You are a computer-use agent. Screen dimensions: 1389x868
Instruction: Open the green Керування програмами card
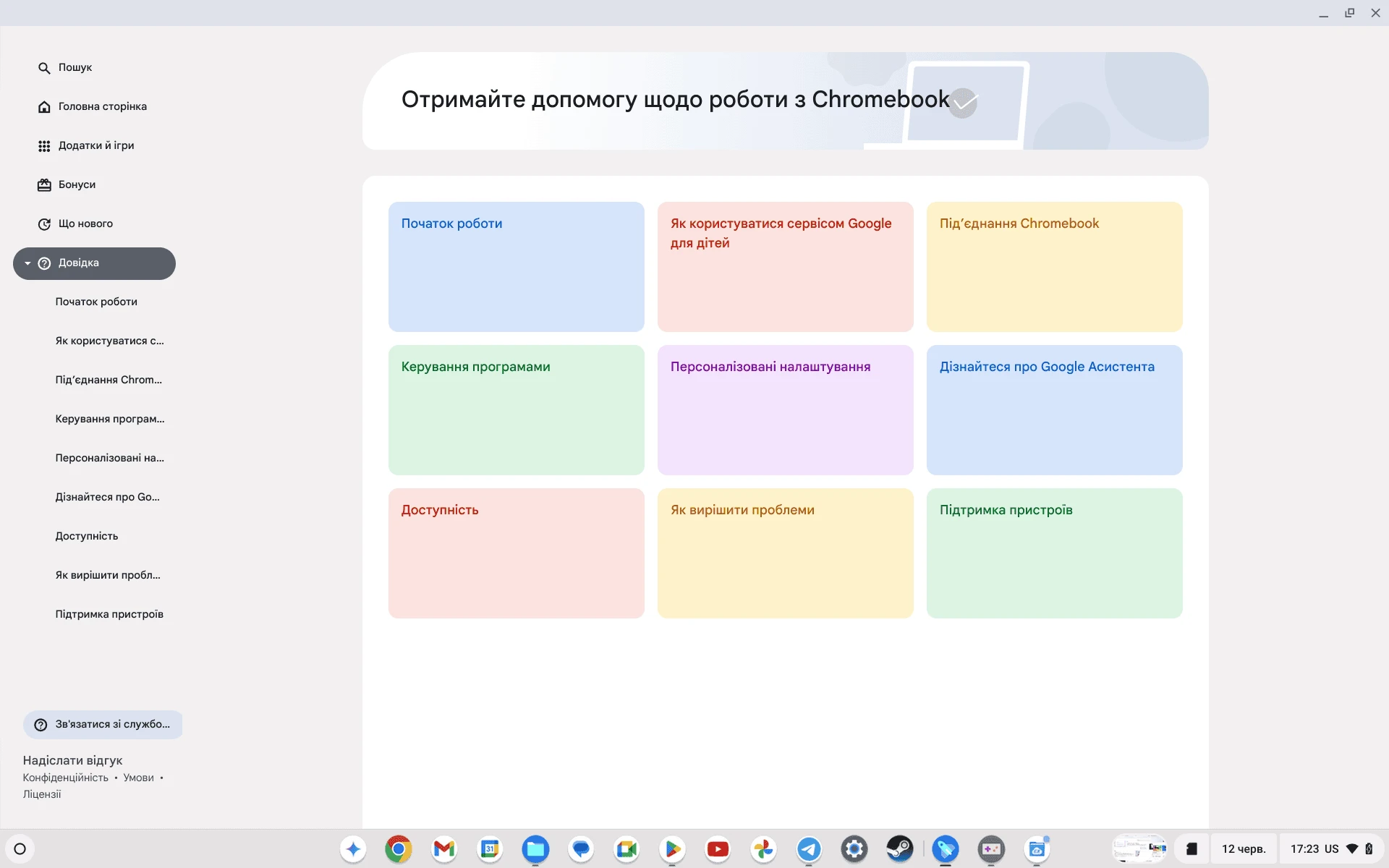pyautogui.click(x=517, y=410)
